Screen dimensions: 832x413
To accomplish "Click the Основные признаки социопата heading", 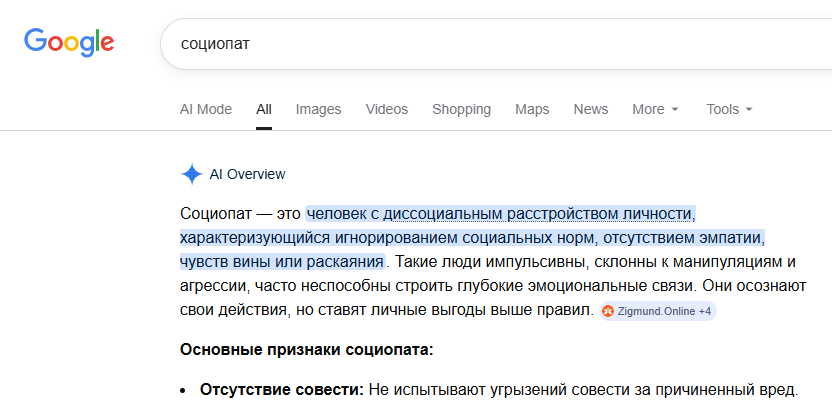I will coord(307,350).
